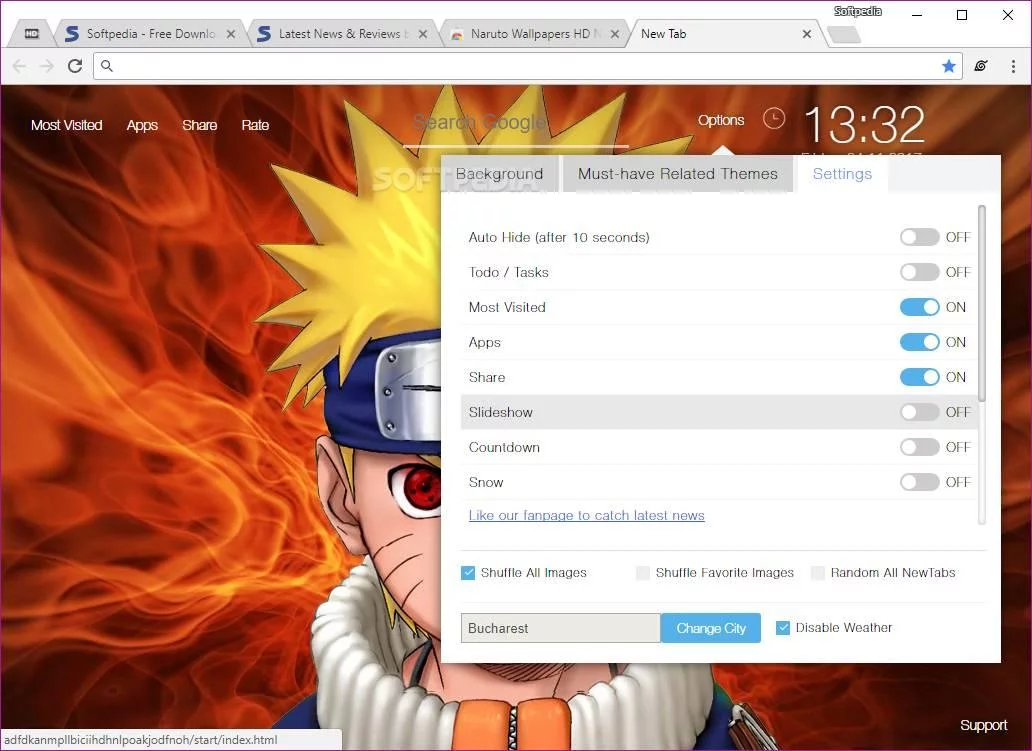This screenshot has width=1032, height=751.
Task: Switch to the Background tab
Action: [500, 174]
